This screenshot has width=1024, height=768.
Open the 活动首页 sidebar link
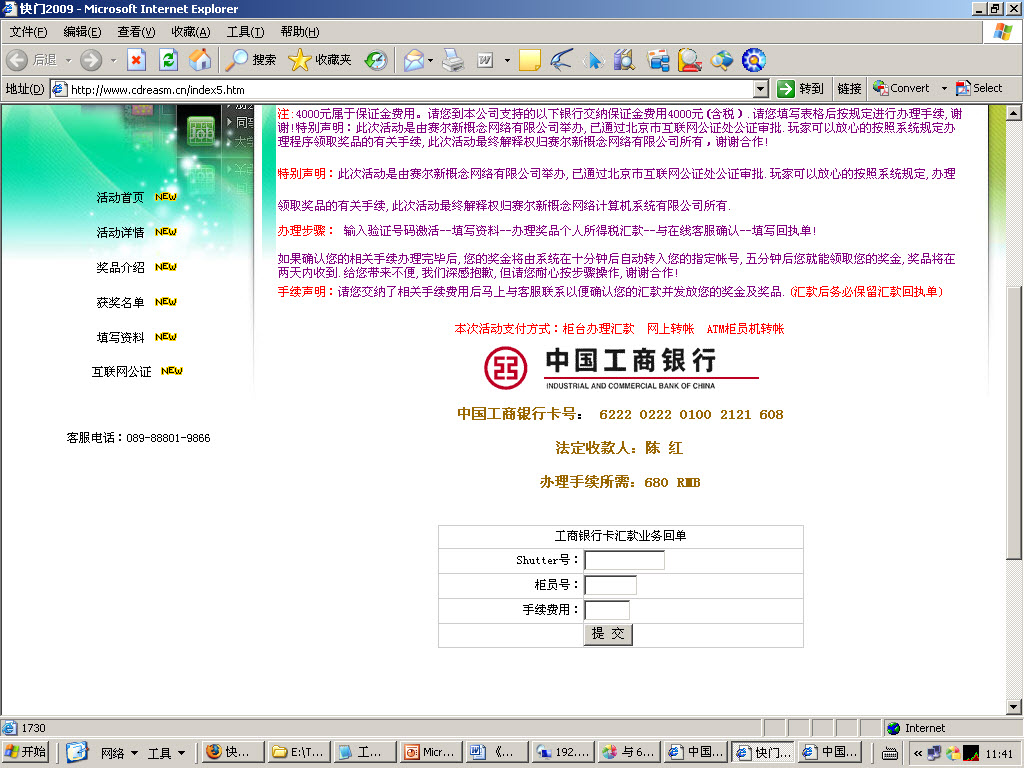point(120,197)
